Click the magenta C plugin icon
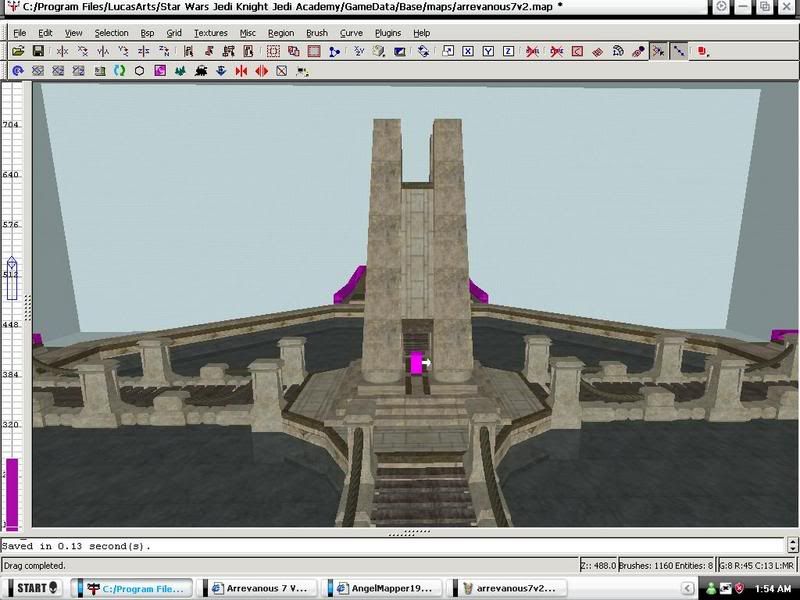 tap(160, 71)
